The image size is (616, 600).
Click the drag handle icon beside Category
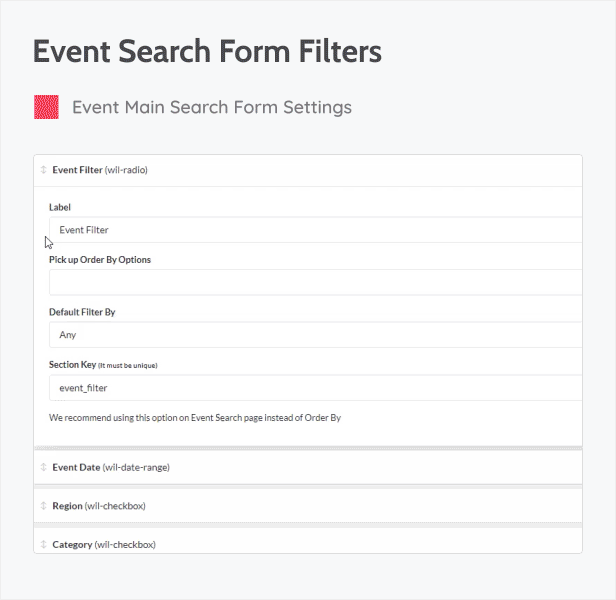coord(43,545)
